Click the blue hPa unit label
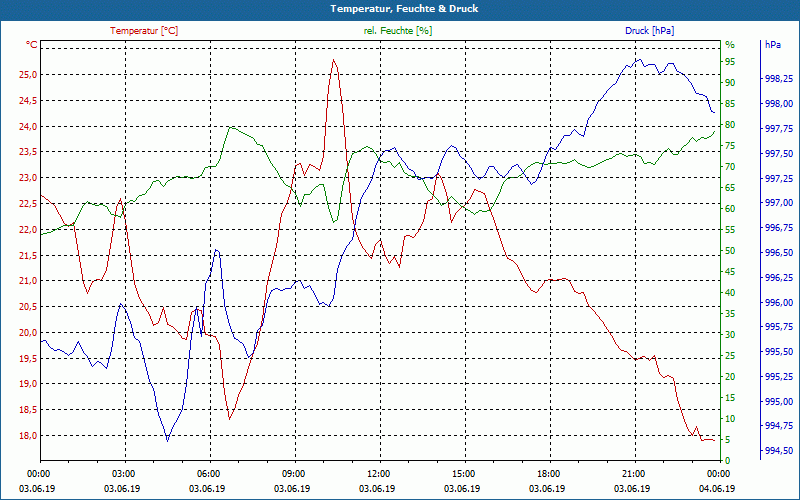 pyautogui.click(x=773, y=45)
